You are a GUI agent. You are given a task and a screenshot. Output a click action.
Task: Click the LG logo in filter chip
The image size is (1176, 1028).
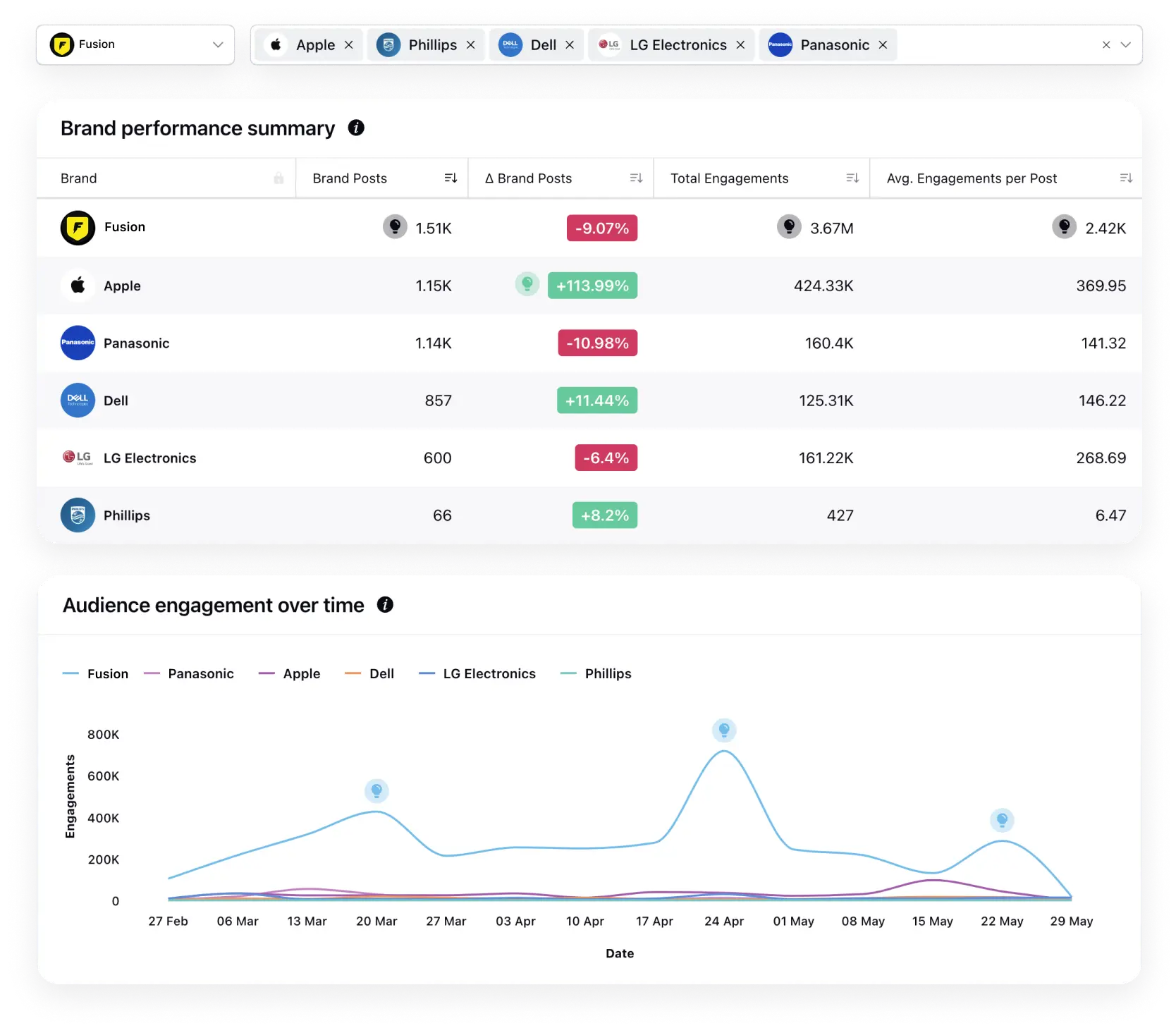(x=609, y=45)
